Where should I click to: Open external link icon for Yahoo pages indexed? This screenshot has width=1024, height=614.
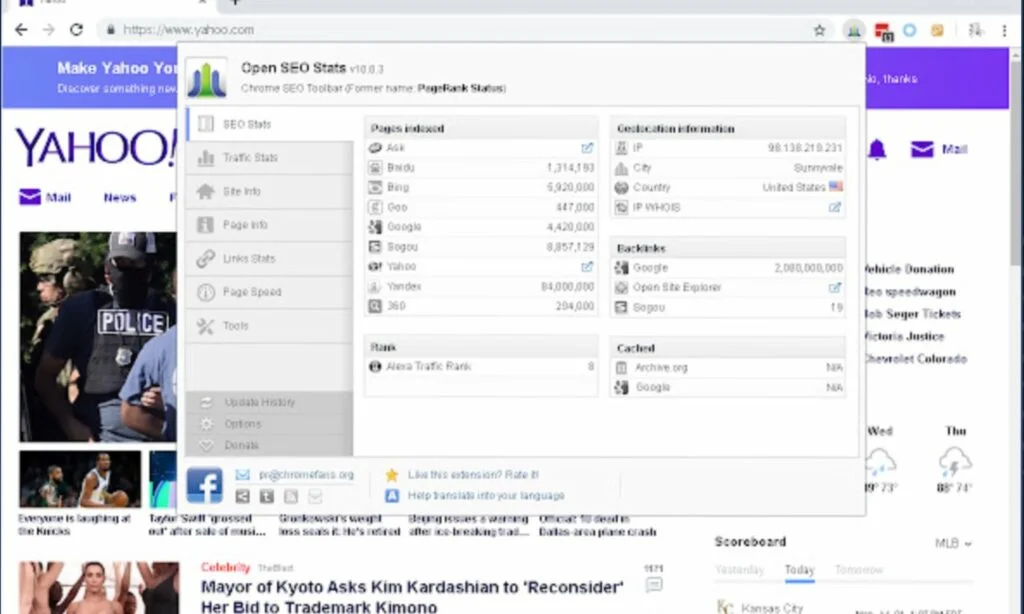pos(587,267)
